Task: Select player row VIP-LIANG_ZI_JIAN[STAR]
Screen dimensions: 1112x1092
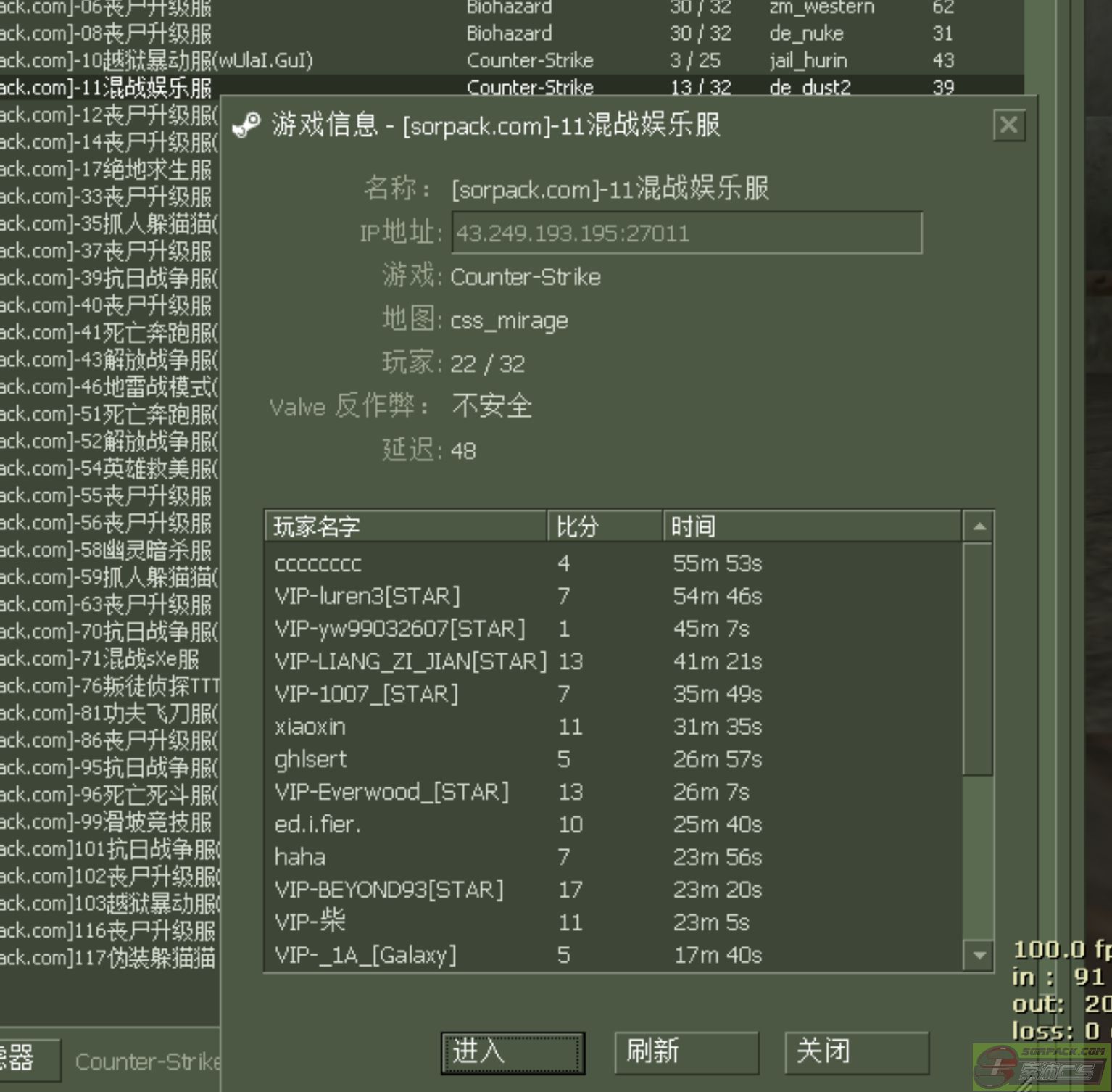Action: pos(614,661)
